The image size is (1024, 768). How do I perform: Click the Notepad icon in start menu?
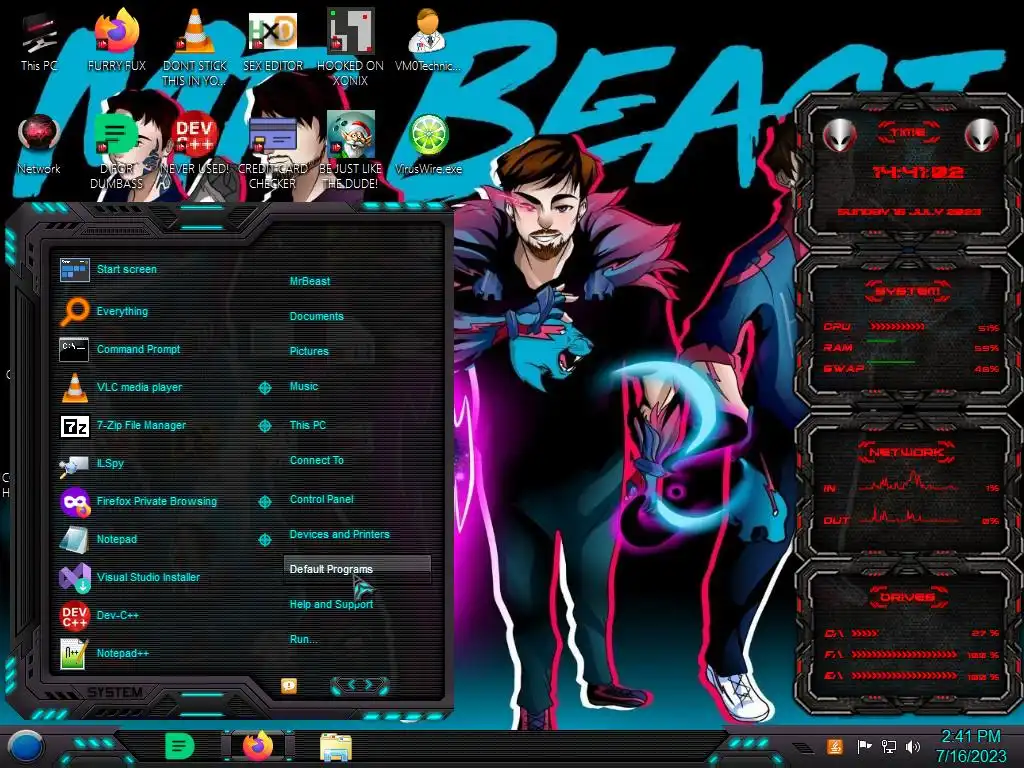[x=74, y=539]
